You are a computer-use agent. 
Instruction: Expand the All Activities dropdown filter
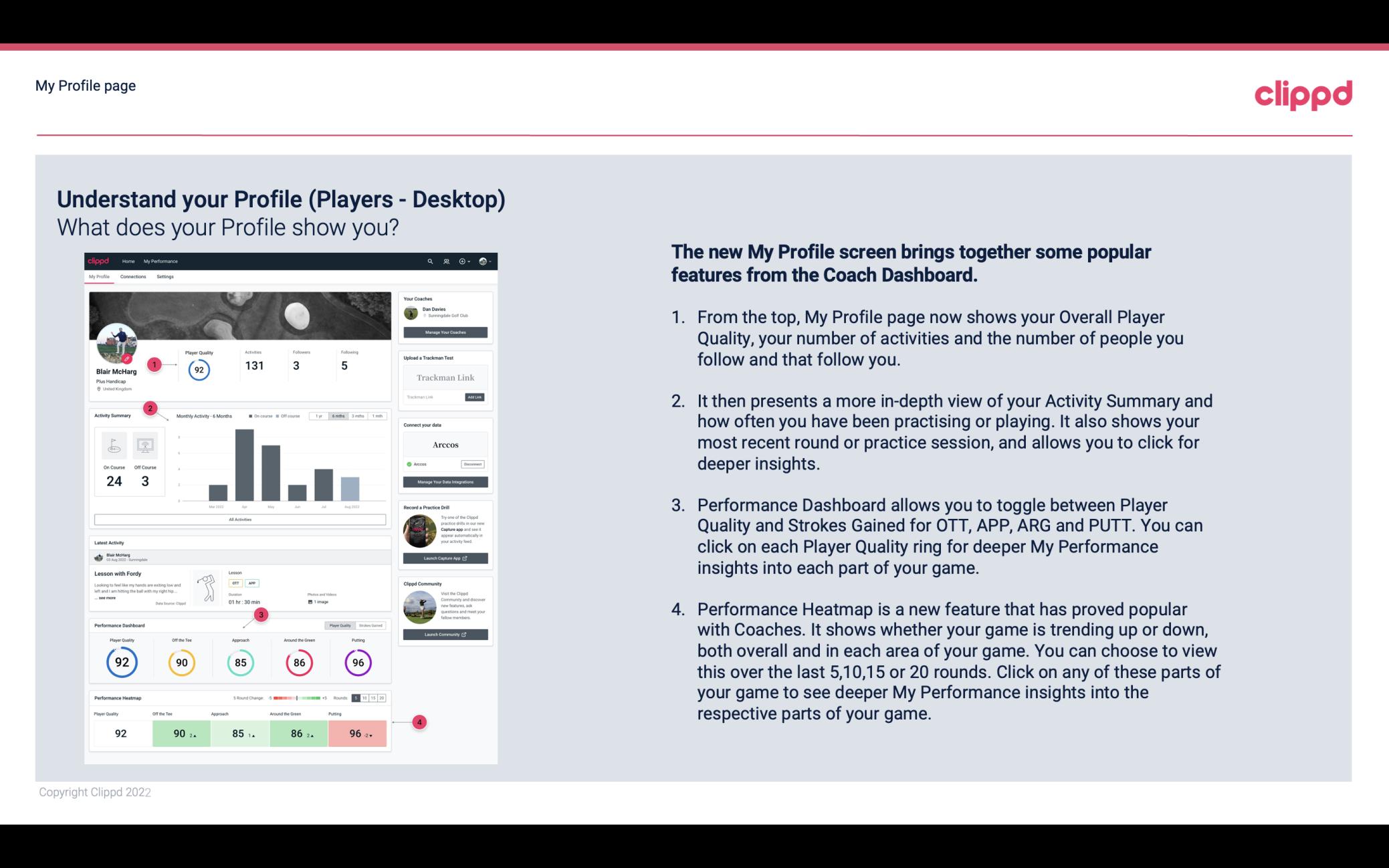click(240, 519)
